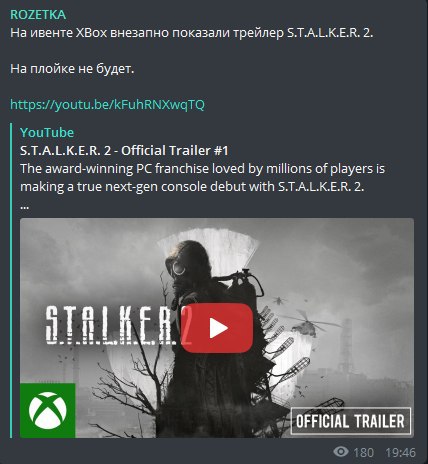Viewport: 428px width, 464px height.
Task: Click the message line mentioning XBox event
Action: (x=192, y=33)
